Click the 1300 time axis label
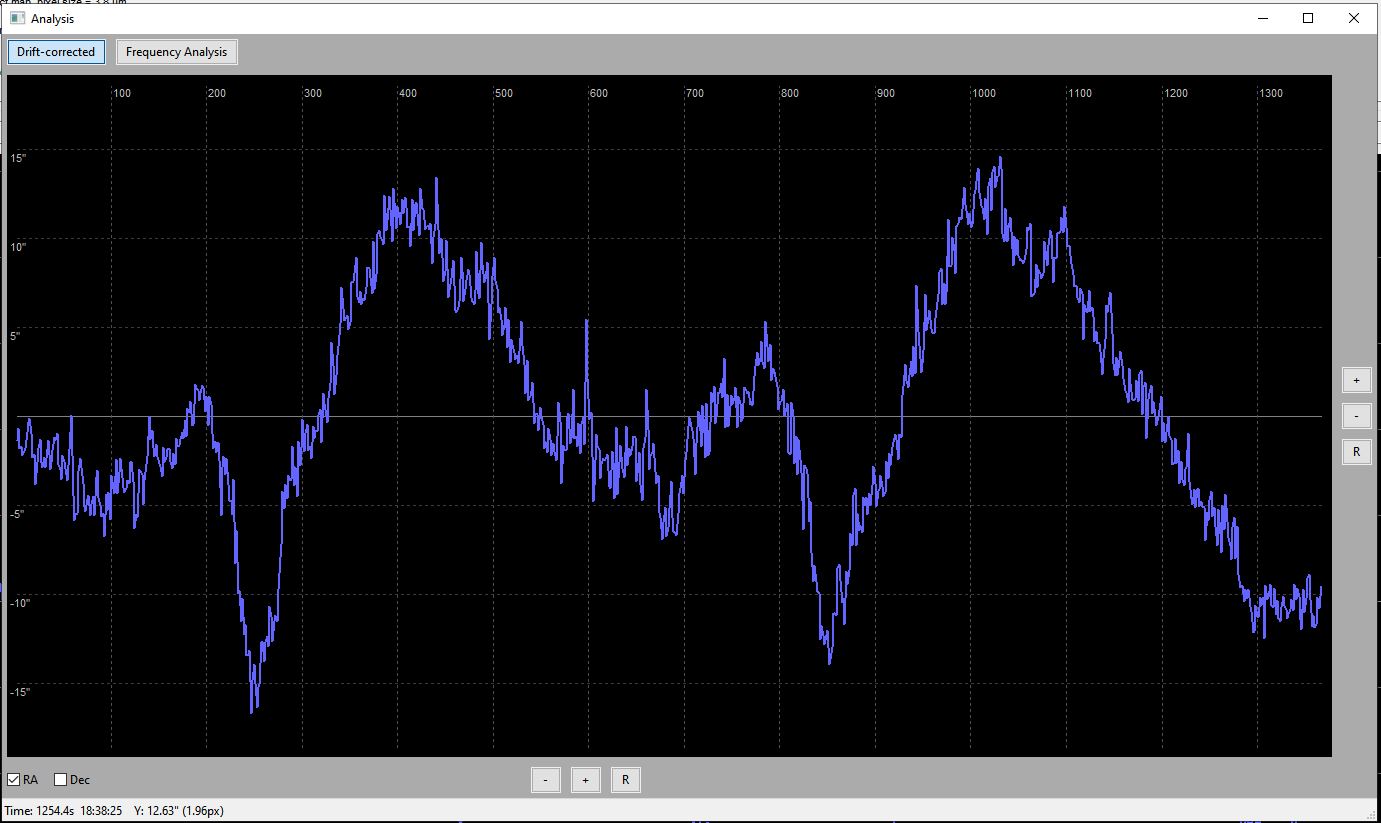Screen dimensions: 1381x823 tap(1271, 94)
